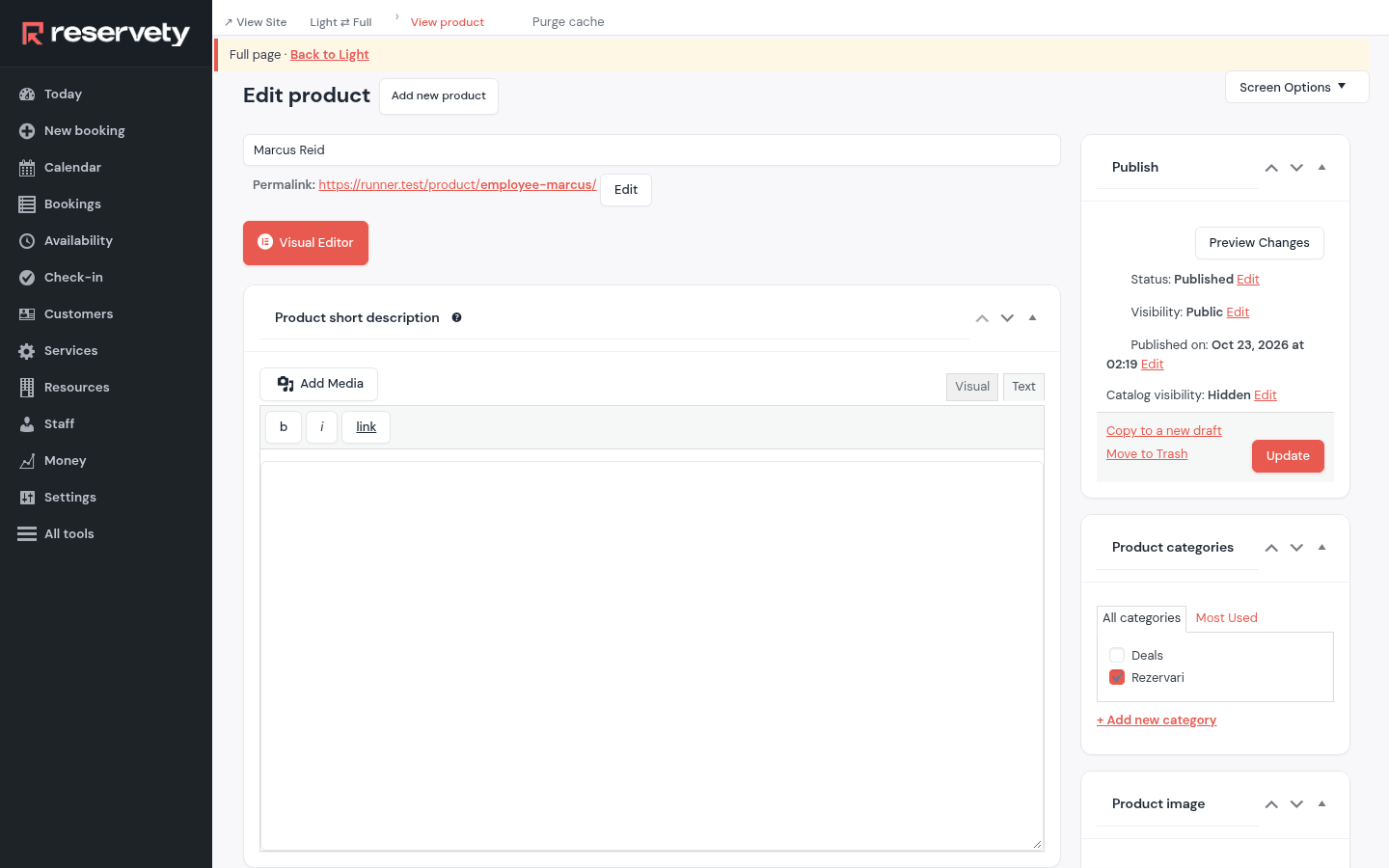Select the Staff person icon
This screenshot has height=868, width=1389.
pos(27,424)
